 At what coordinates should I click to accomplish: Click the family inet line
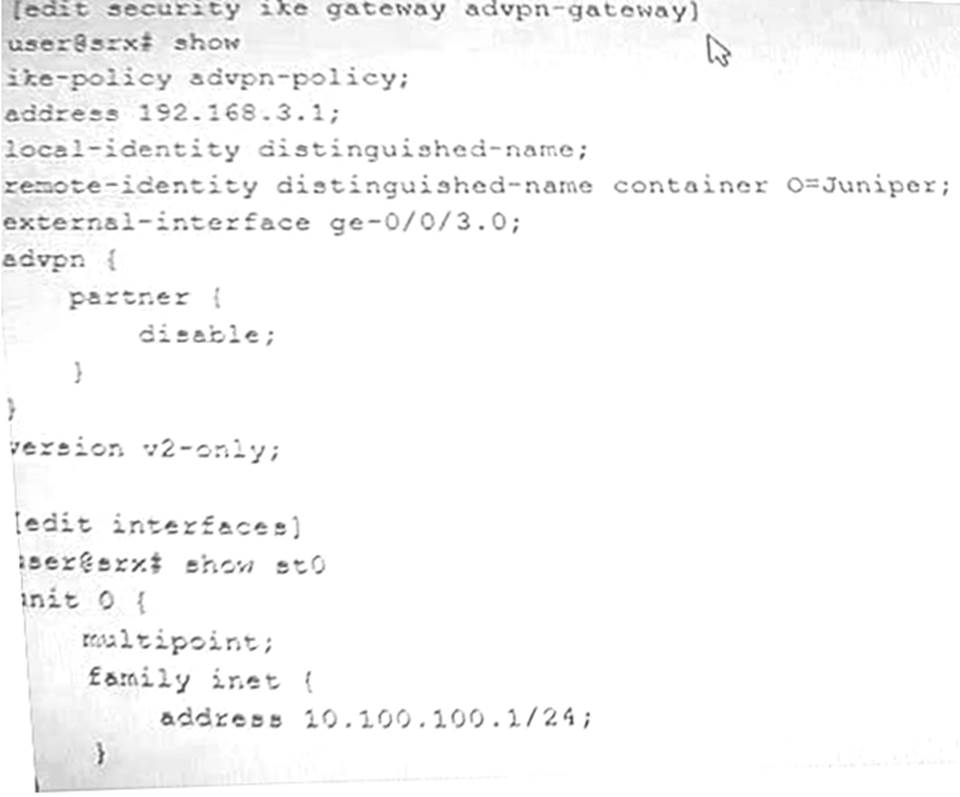click(201, 679)
